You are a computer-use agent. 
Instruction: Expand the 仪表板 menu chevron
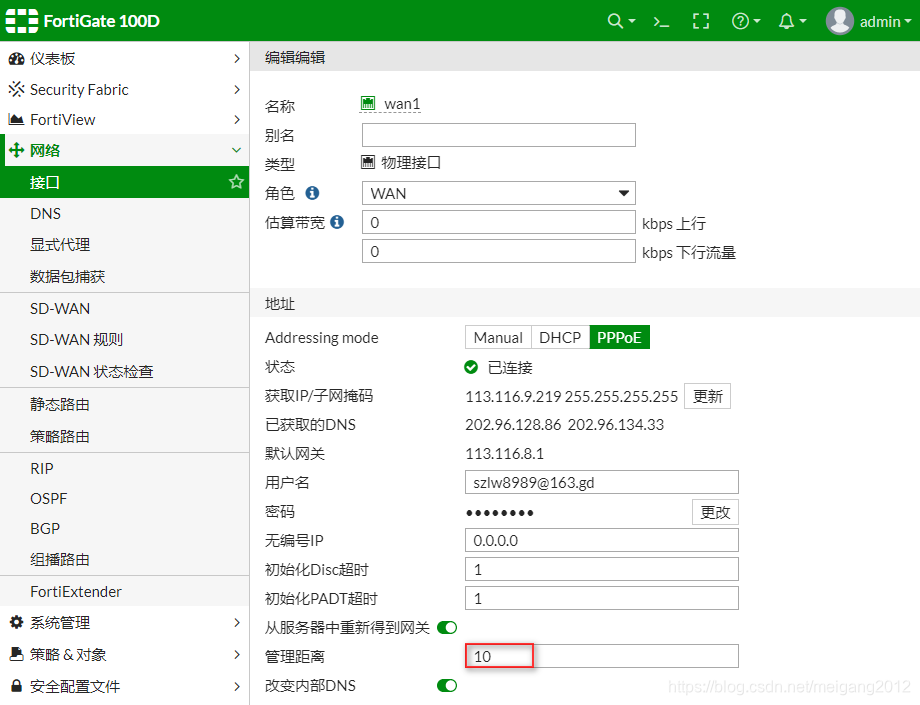pos(236,59)
